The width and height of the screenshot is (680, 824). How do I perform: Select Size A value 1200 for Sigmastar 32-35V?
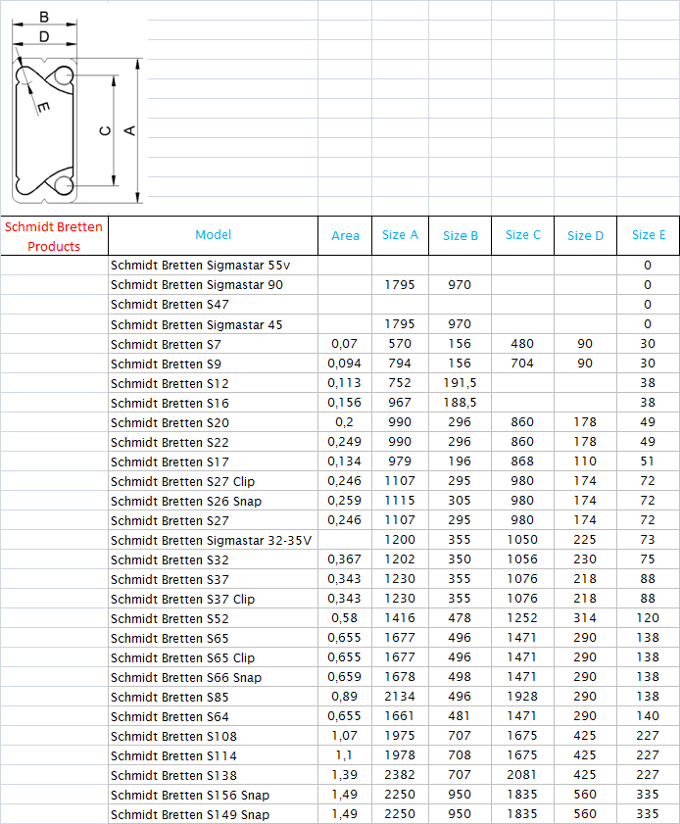click(400, 540)
